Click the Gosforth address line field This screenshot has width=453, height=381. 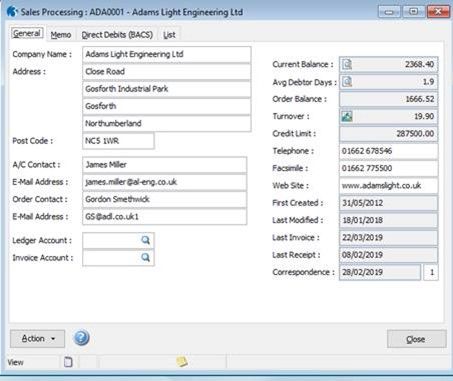[x=167, y=106]
